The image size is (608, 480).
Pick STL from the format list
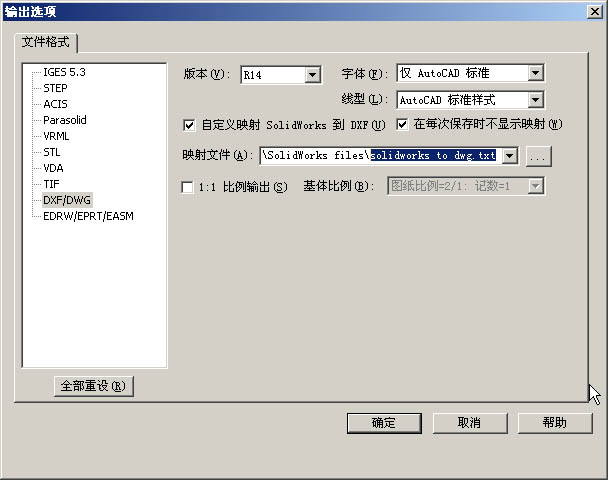(52, 152)
